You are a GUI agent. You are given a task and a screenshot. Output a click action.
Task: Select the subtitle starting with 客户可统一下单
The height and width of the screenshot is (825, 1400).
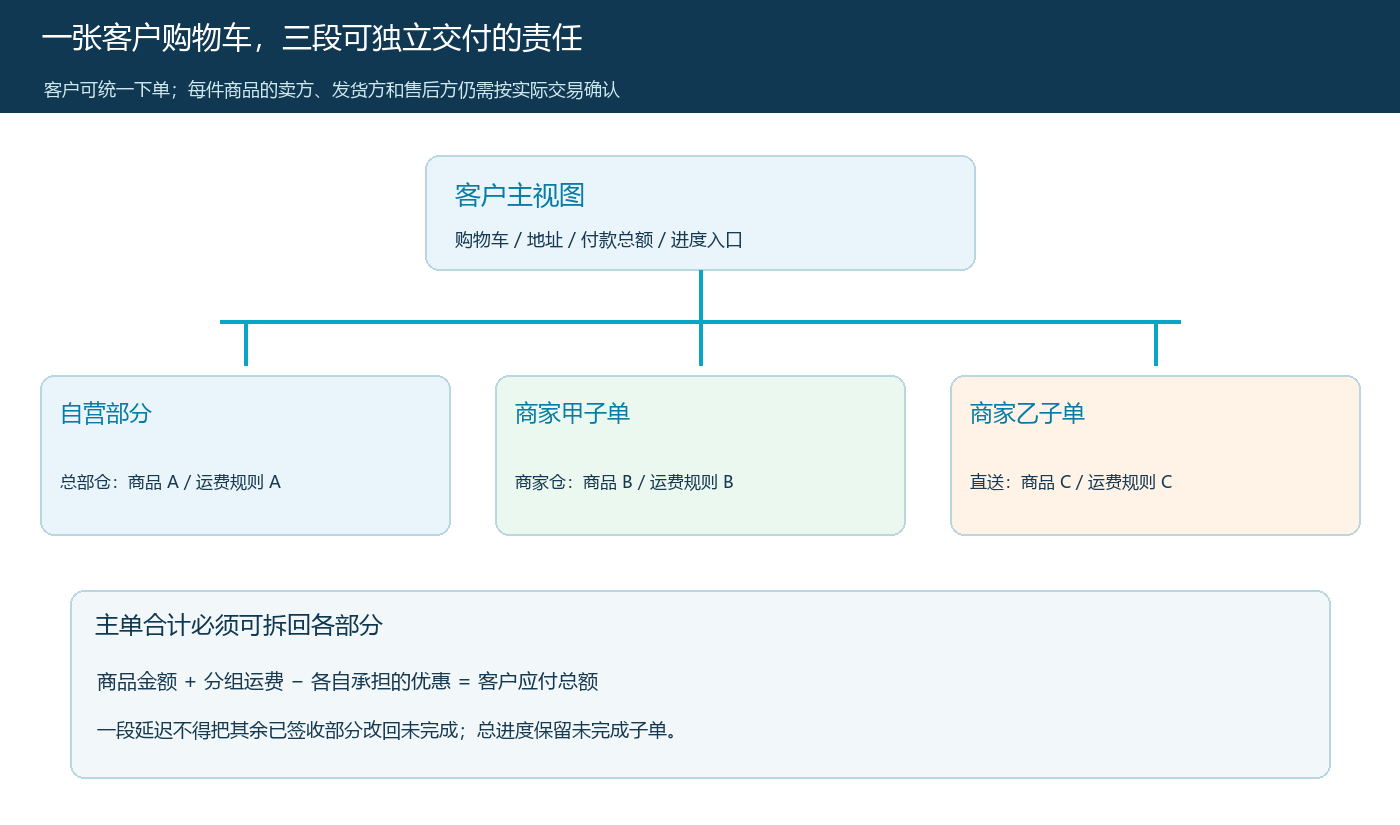tap(332, 90)
